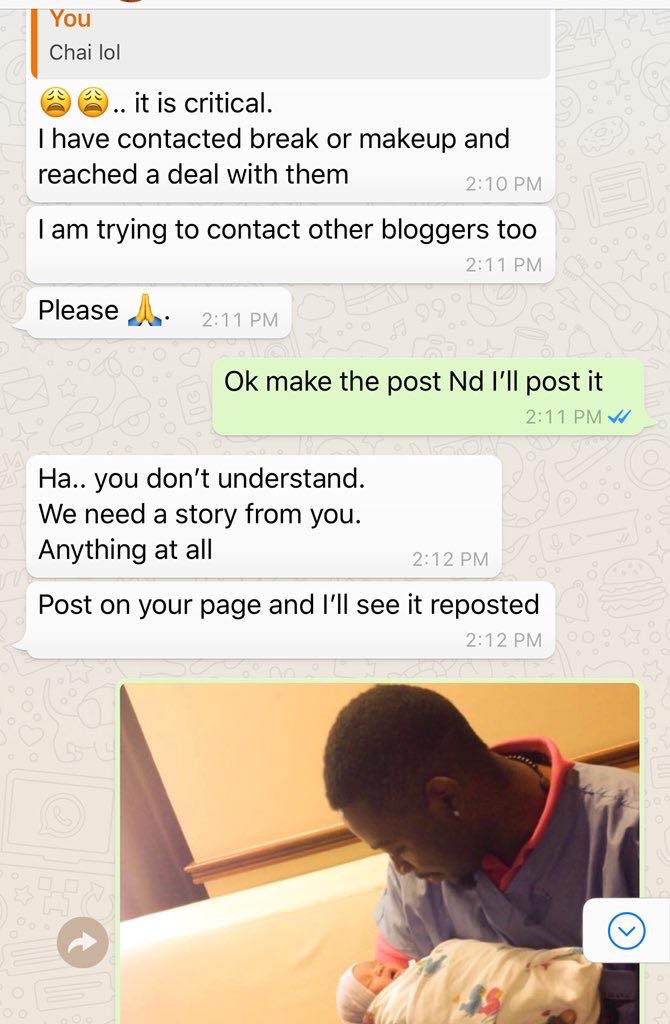Tap the 'contact other bloggers too' message

(x=291, y=246)
